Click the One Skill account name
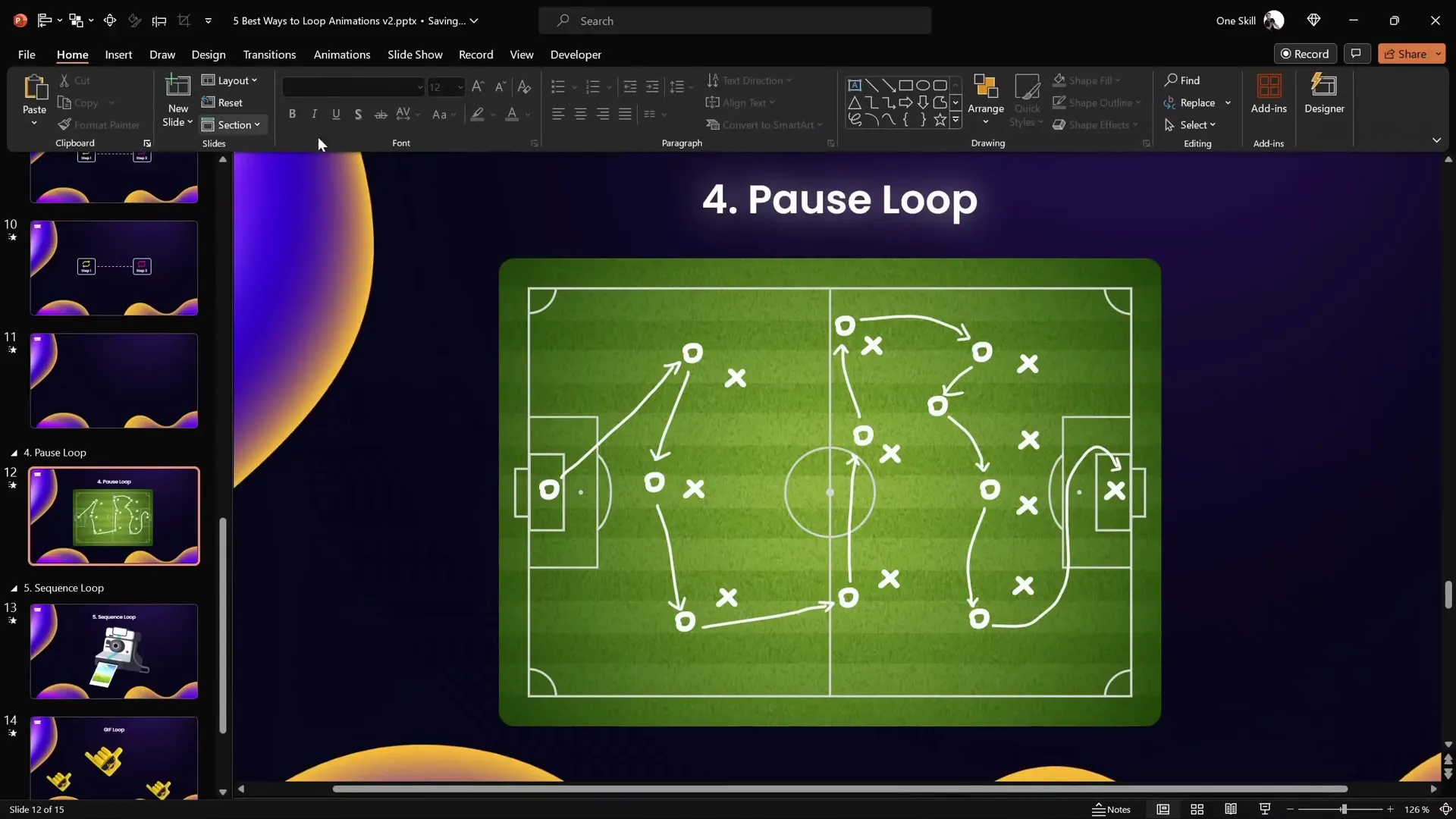Screen dimensions: 1456x819 1235,20
